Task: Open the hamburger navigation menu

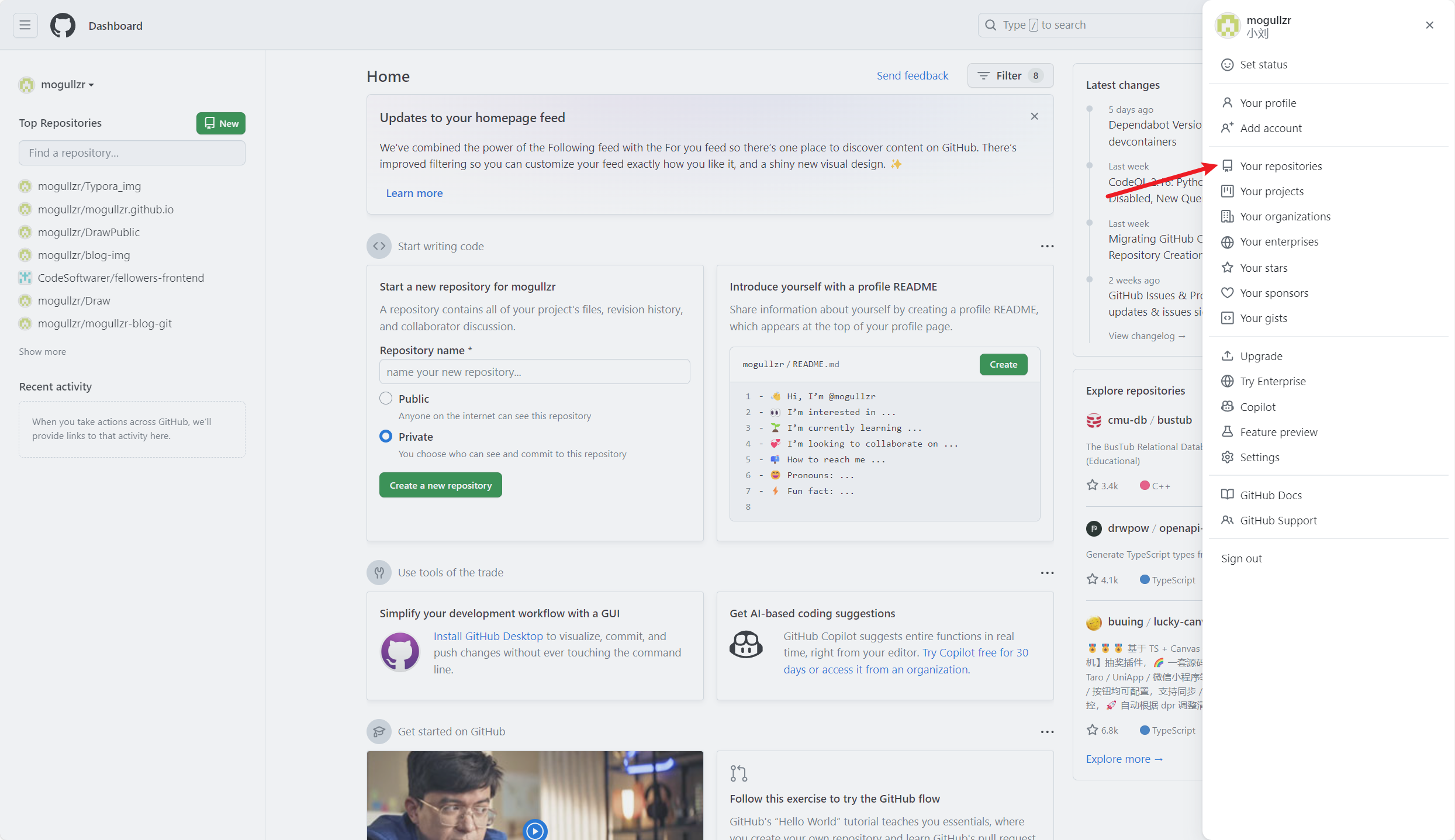Action: click(25, 25)
